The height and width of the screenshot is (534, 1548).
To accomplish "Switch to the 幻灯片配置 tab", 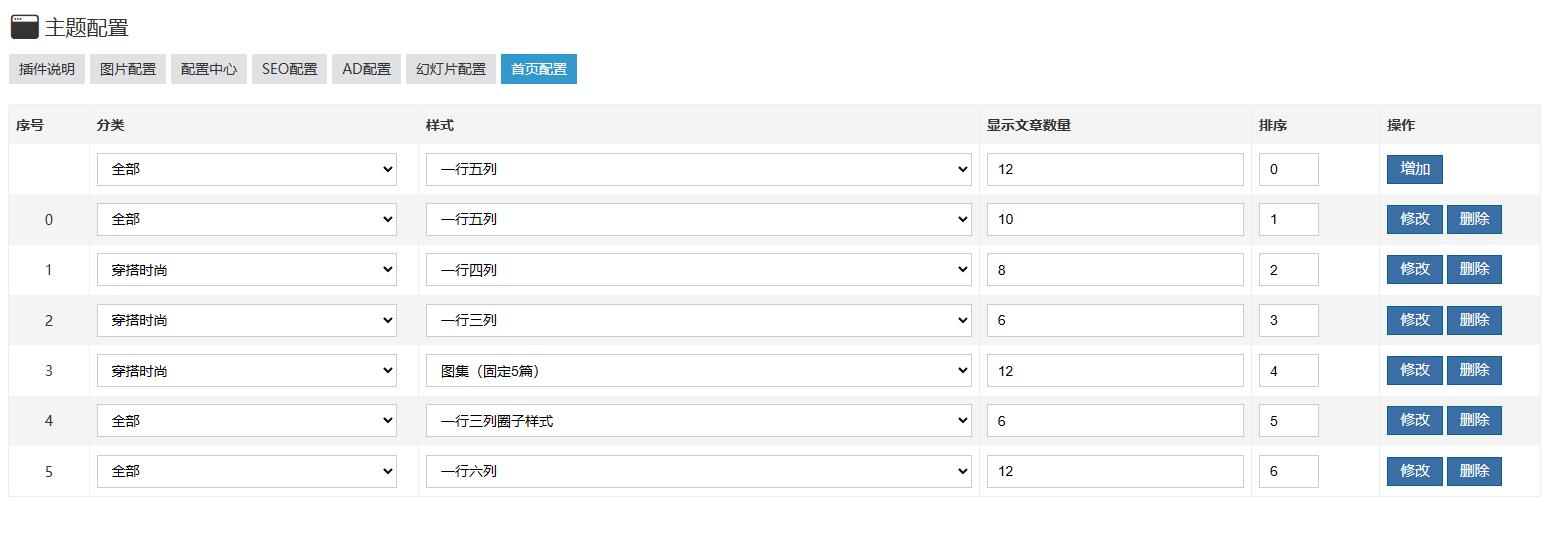I will 451,69.
